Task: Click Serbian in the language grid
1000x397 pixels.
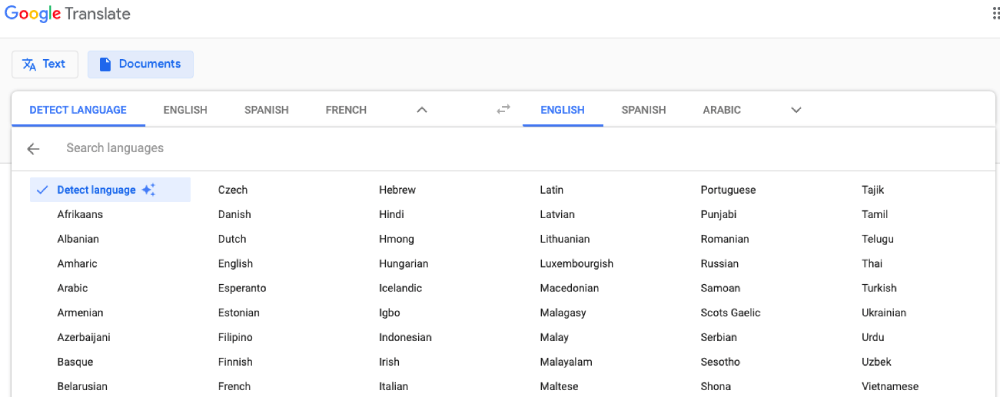Action: pyautogui.click(x=719, y=338)
